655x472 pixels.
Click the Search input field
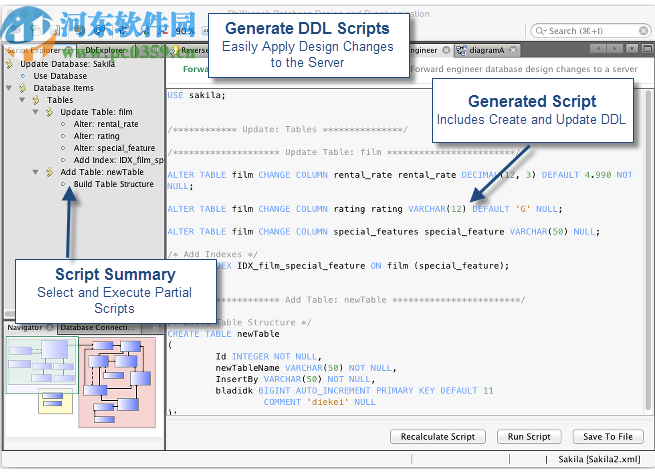pyautogui.click(x=590, y=31)
